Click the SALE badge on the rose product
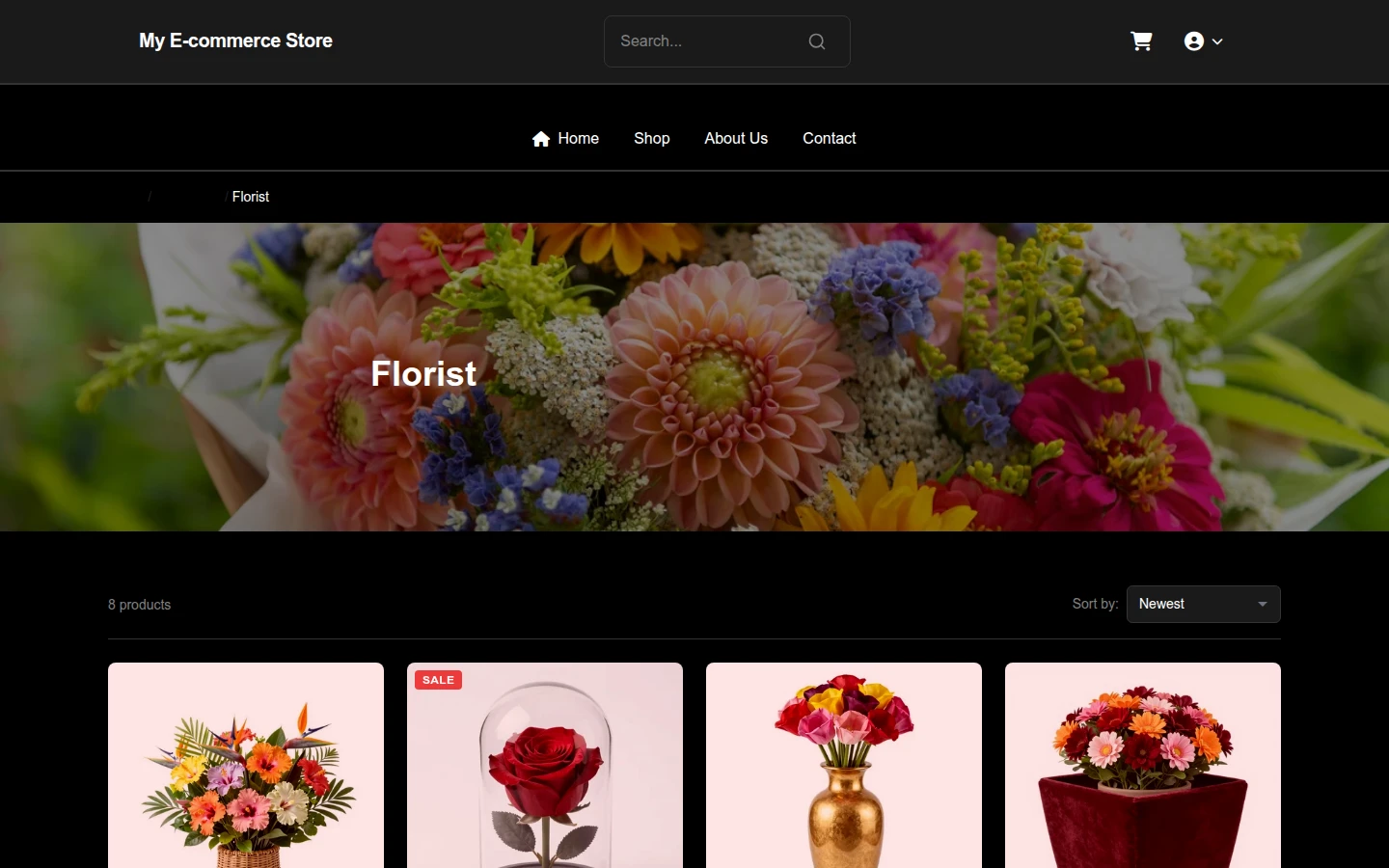 click(439, 680)
